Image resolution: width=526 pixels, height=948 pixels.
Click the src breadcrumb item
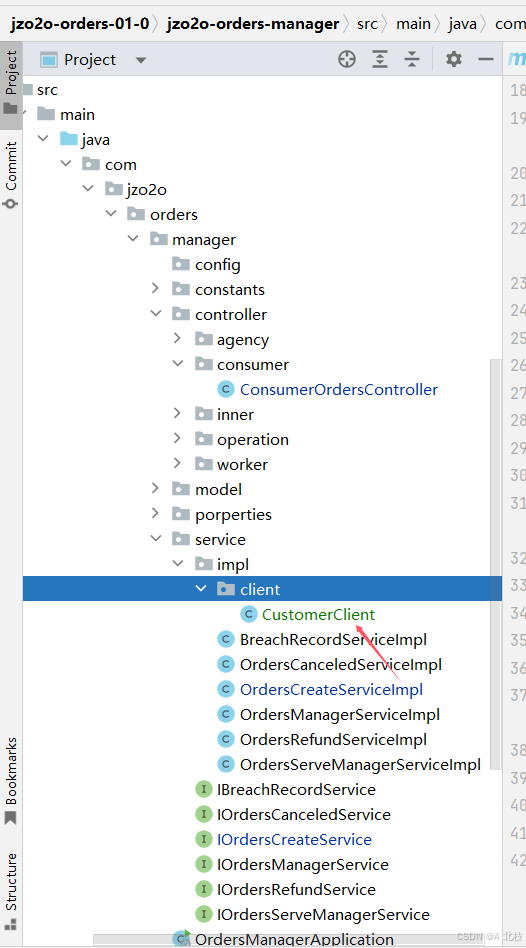(x=367, y=24)
